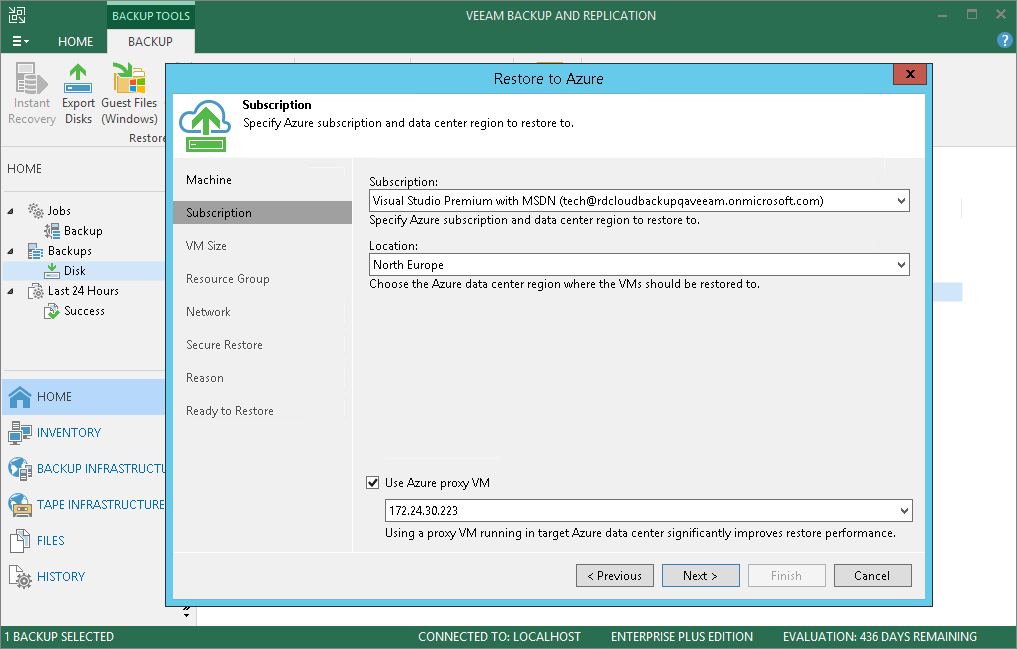Click the Export Disks ribbon icon
This screenshot has width=1017, height=649.
coord(78,78)
